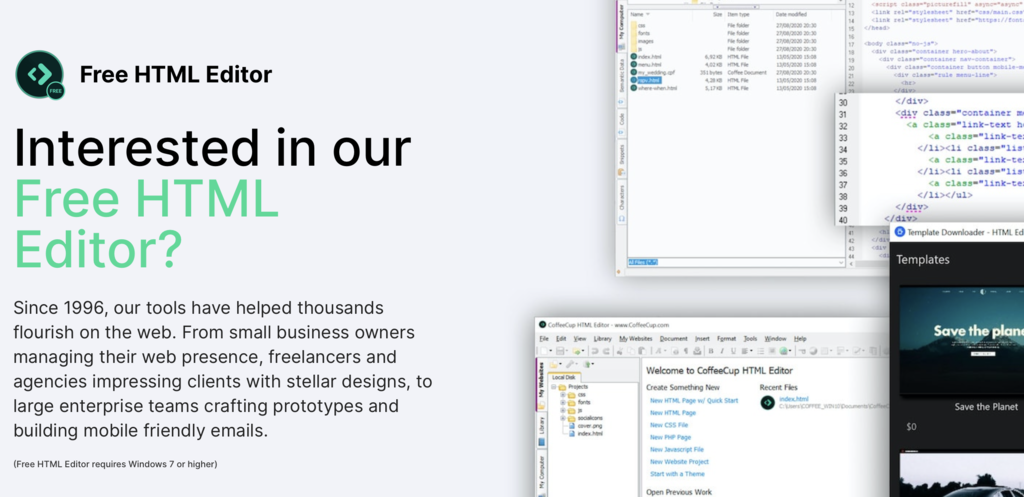
Task: Open index.html under Recent Files
Action: [793, 399]
